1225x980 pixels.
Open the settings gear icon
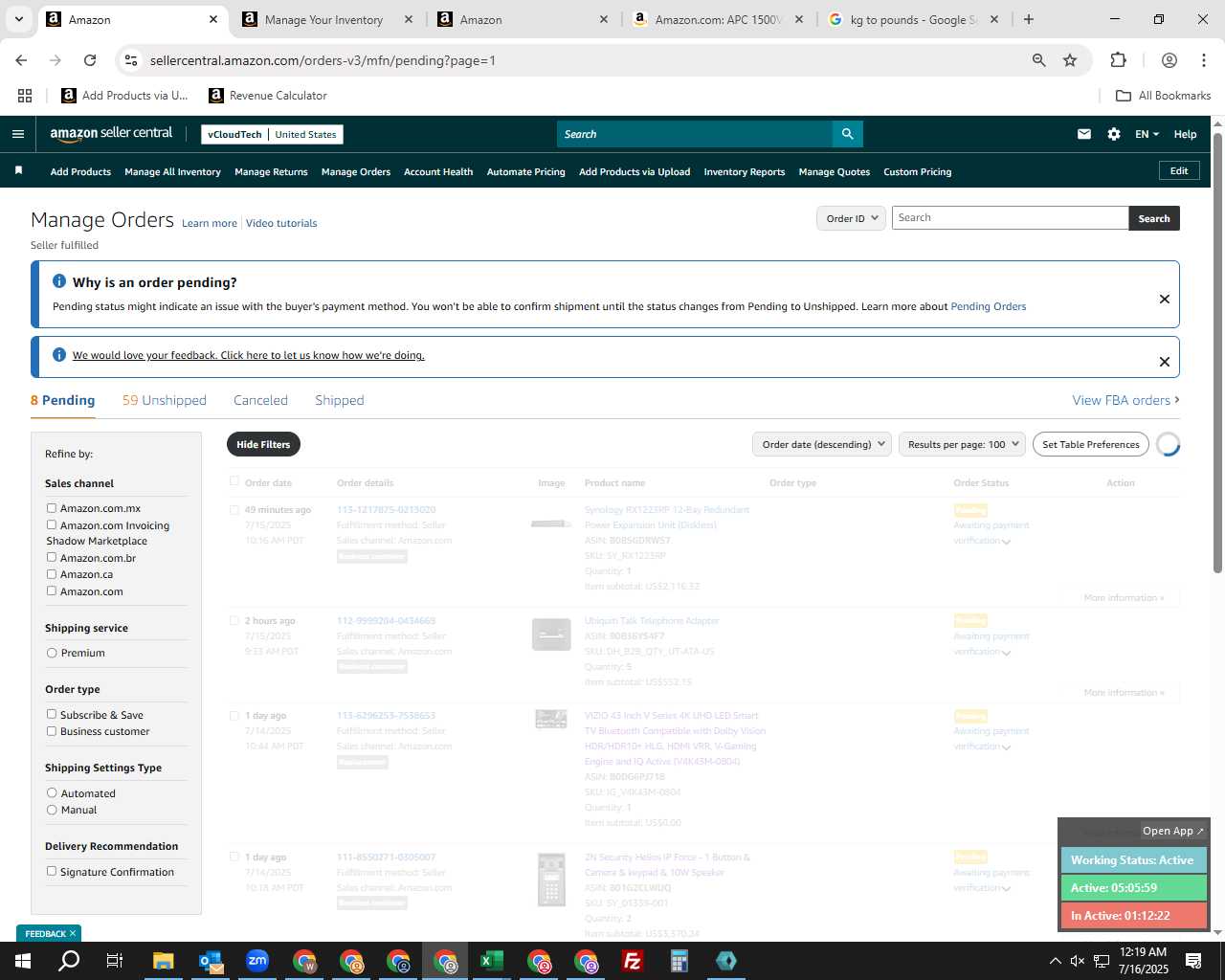tap(1113, 134)
